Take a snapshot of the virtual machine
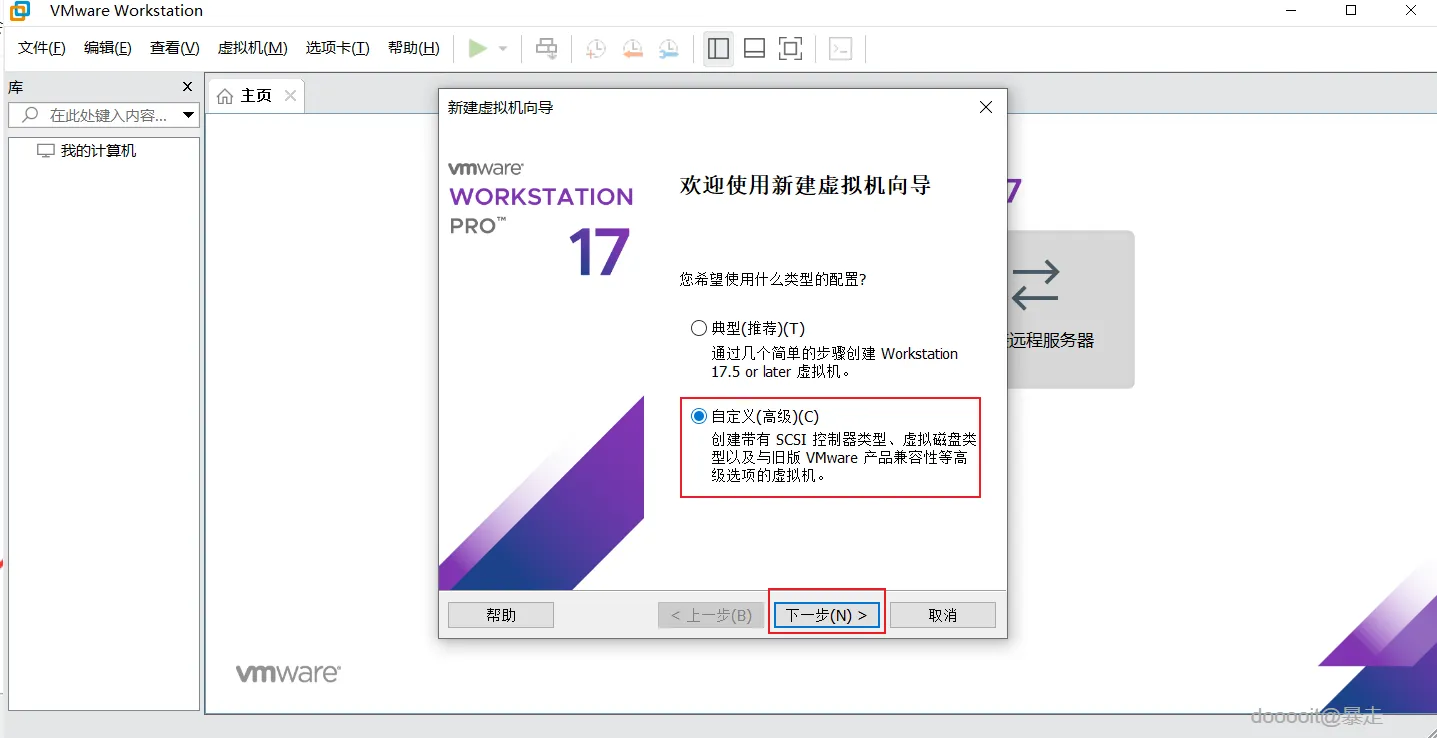This screenshot has height=738, width=1437. tap(595, 48)
